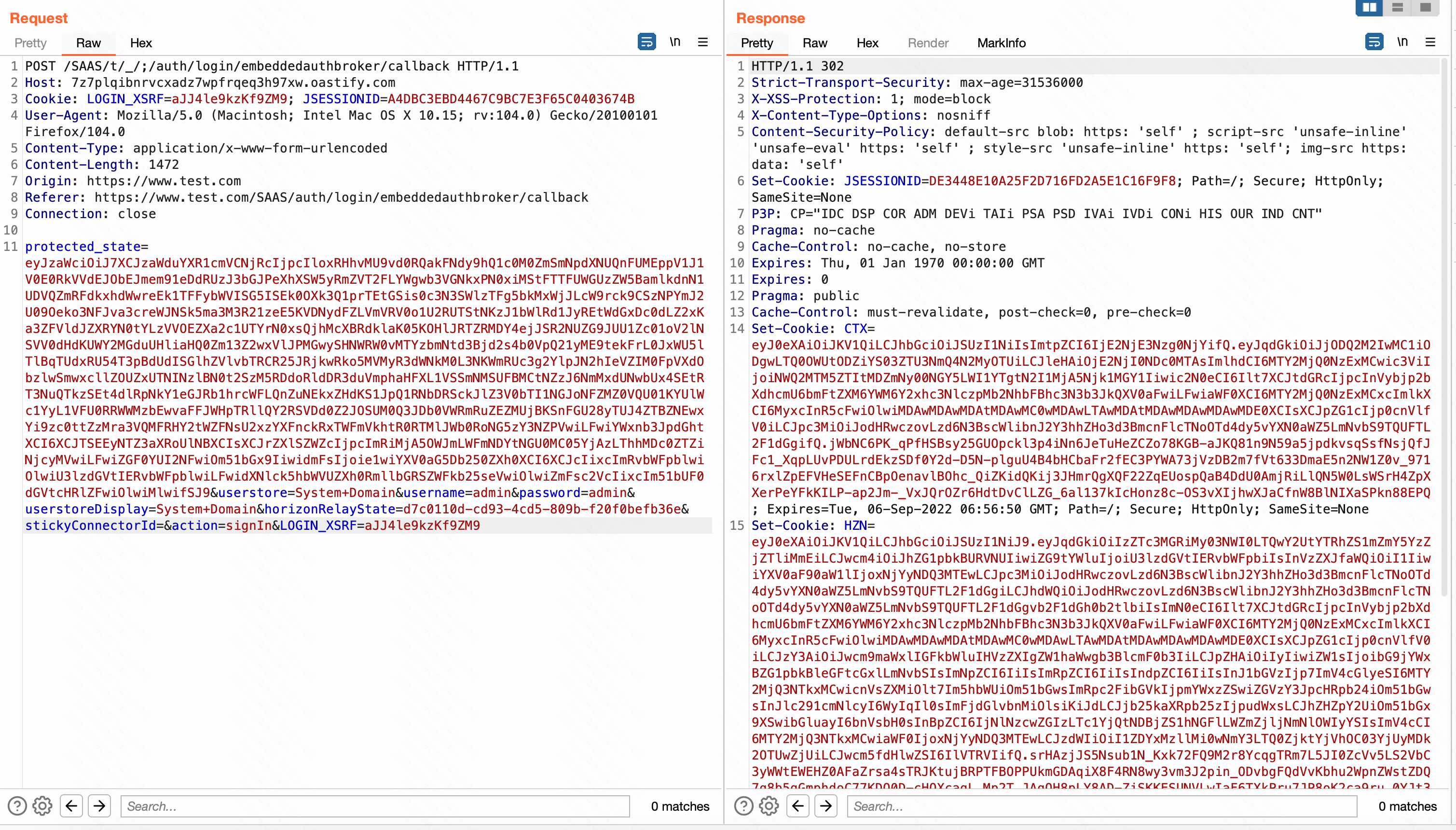Select the Request Pretty tab
Viewport: 1456px width, 830px height.
[30, 43]
